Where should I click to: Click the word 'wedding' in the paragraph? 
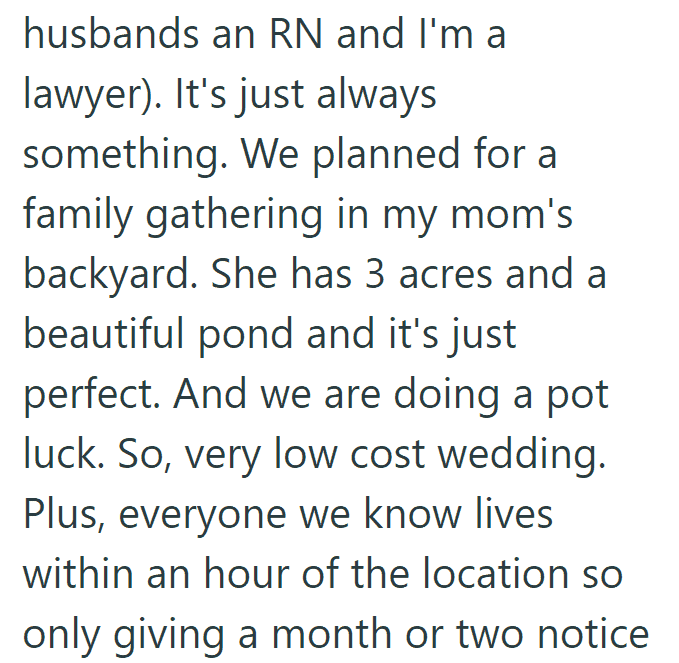click(521, 456)
